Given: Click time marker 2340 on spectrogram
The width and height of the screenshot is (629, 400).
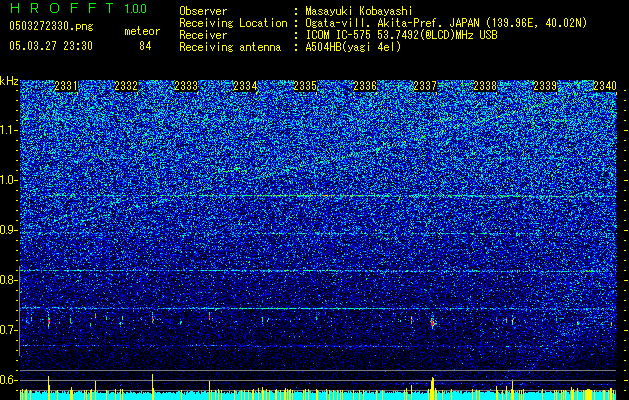Looking at the screenshot, I should click(605, 86).
